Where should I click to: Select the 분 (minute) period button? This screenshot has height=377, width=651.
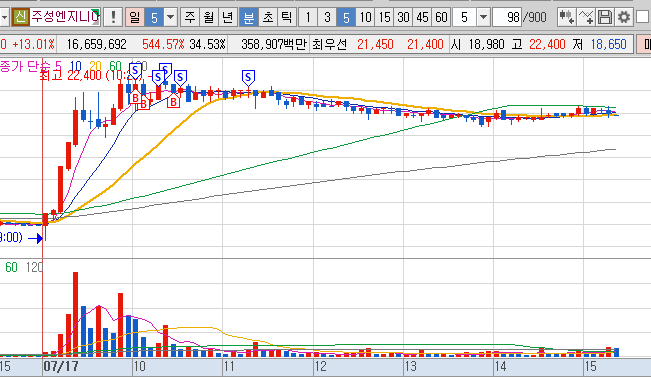click(x=248, y=17)
